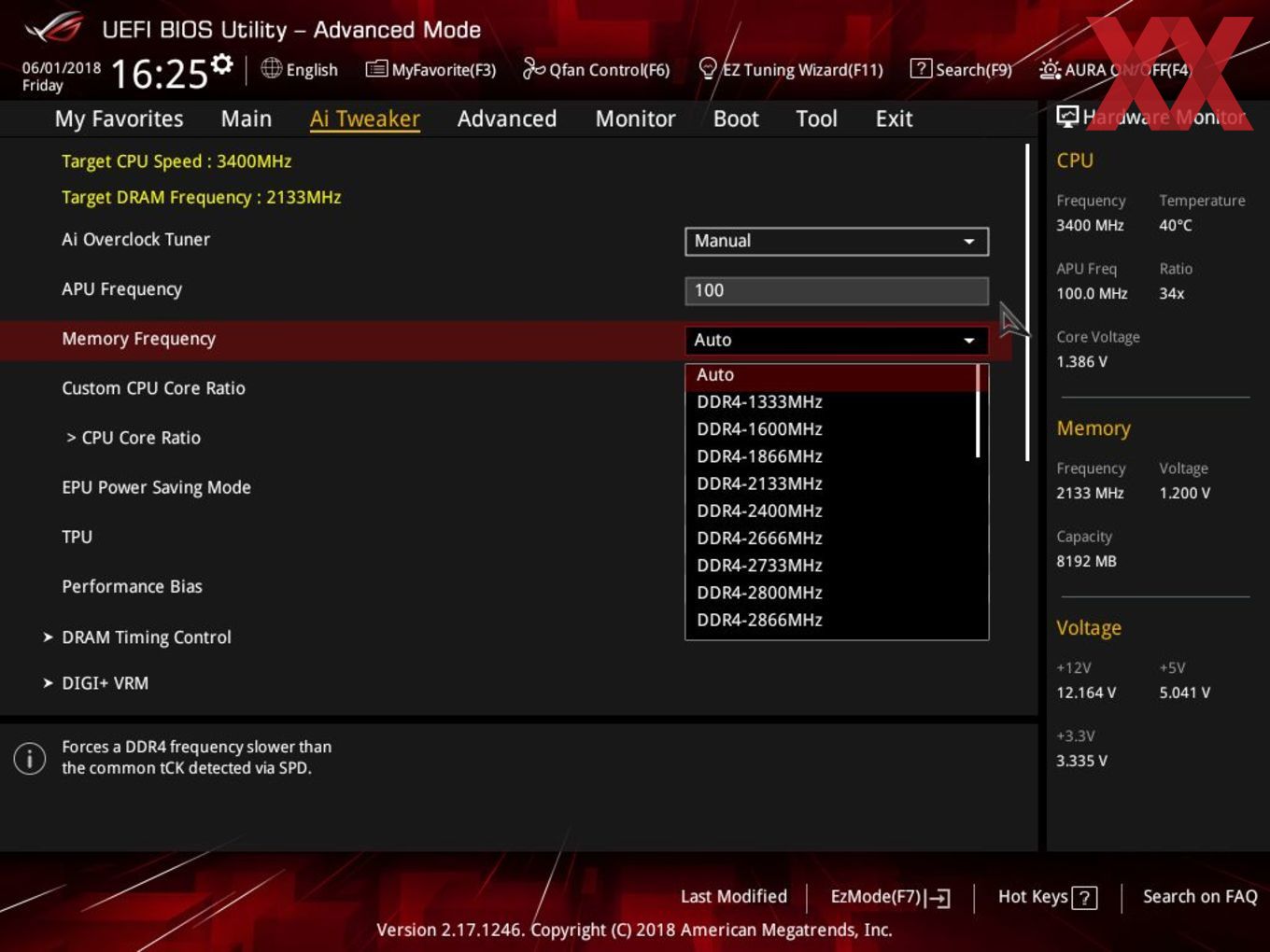Image resolution: width=1270 pixels, height=952 pixels.
Task: Click the Search question mark icon
Action: 921,68
